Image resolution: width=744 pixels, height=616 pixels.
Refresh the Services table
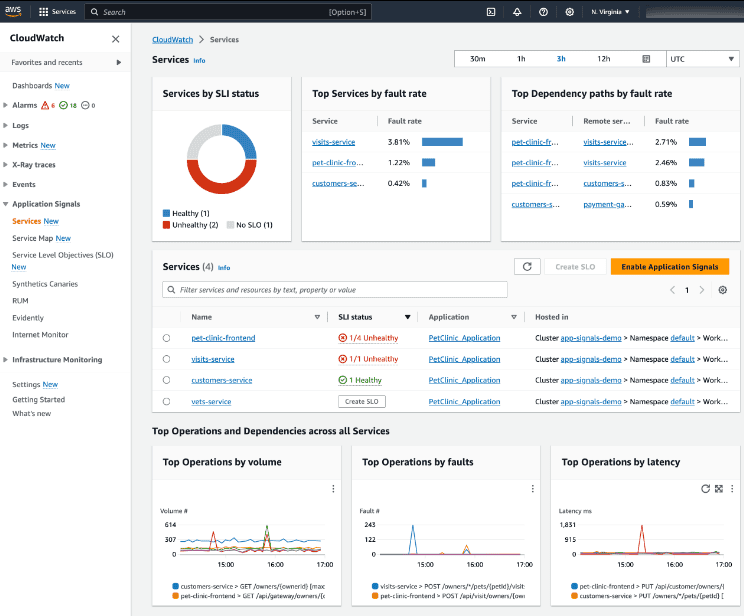[527, 267]
